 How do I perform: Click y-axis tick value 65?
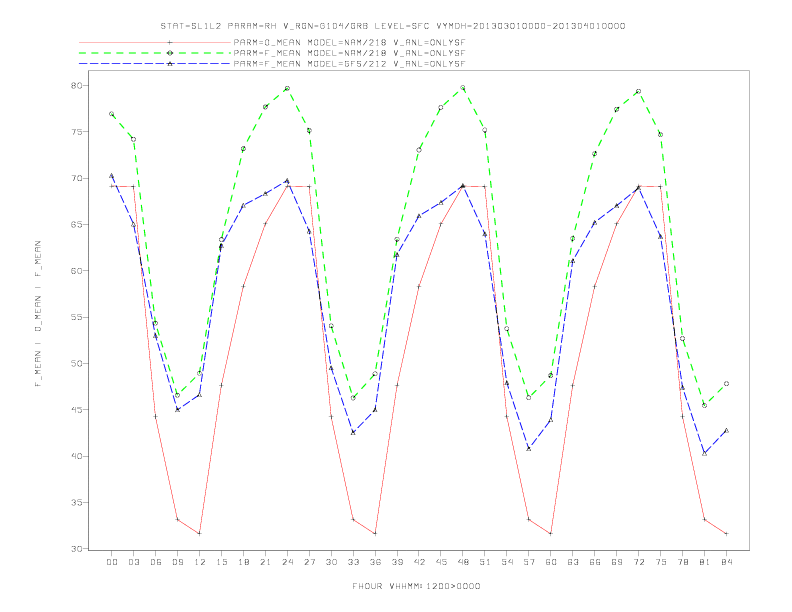76,224
